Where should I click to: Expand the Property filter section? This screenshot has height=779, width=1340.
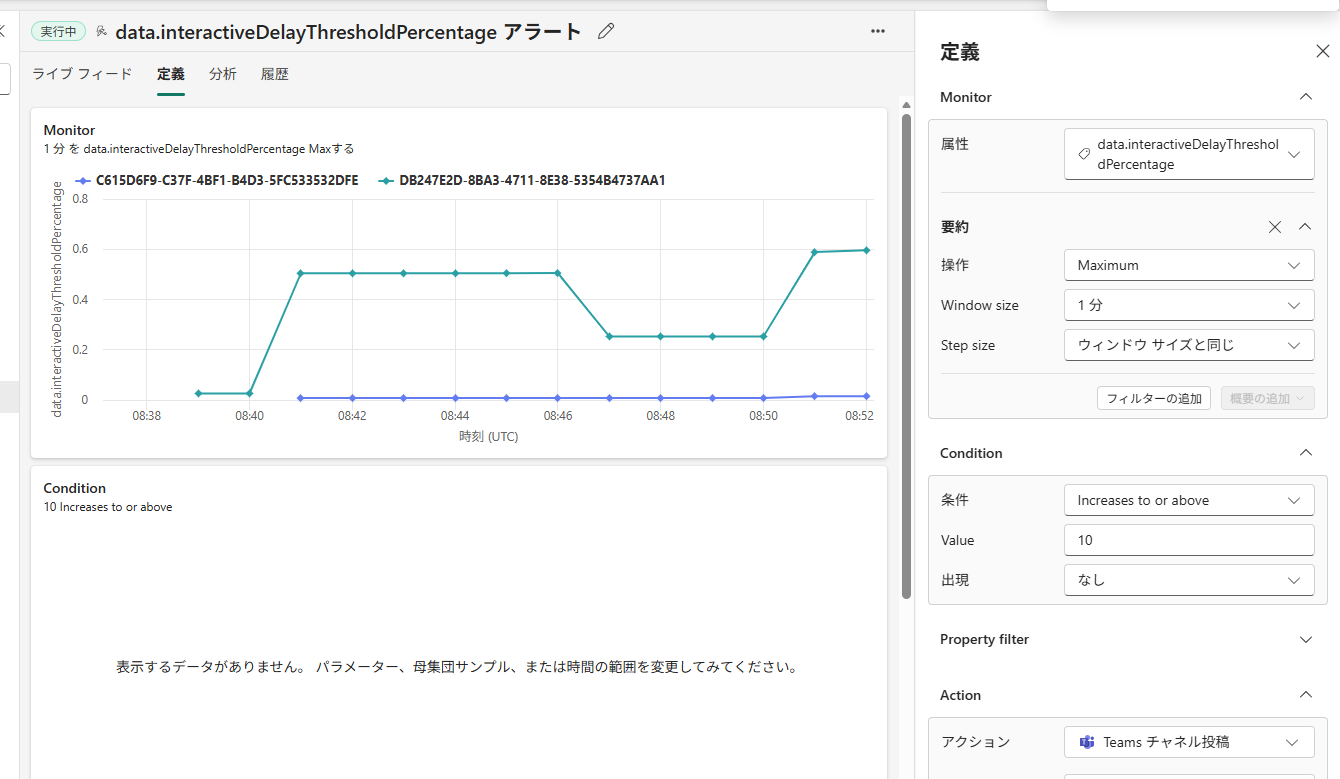pos(1305,639)
